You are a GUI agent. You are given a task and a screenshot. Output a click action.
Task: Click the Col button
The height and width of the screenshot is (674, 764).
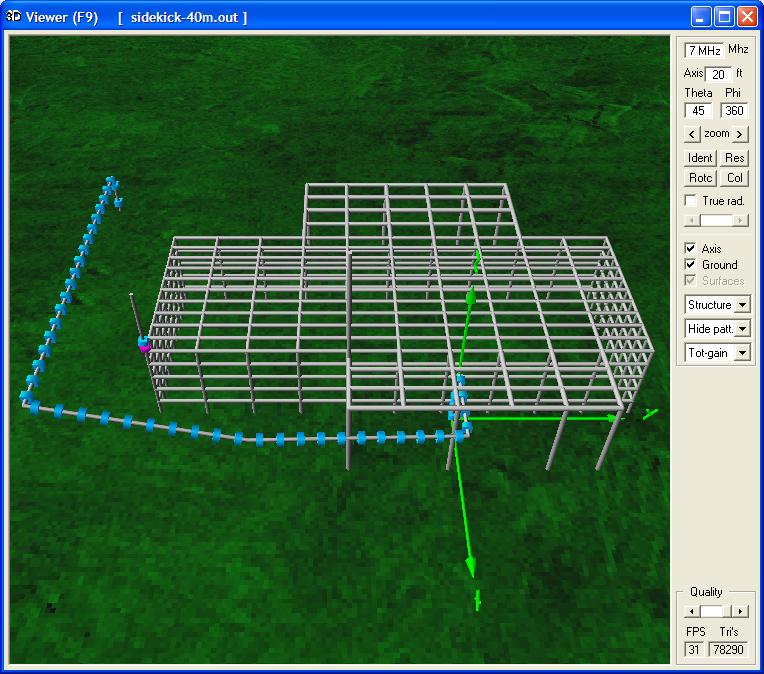pos(734,178)
